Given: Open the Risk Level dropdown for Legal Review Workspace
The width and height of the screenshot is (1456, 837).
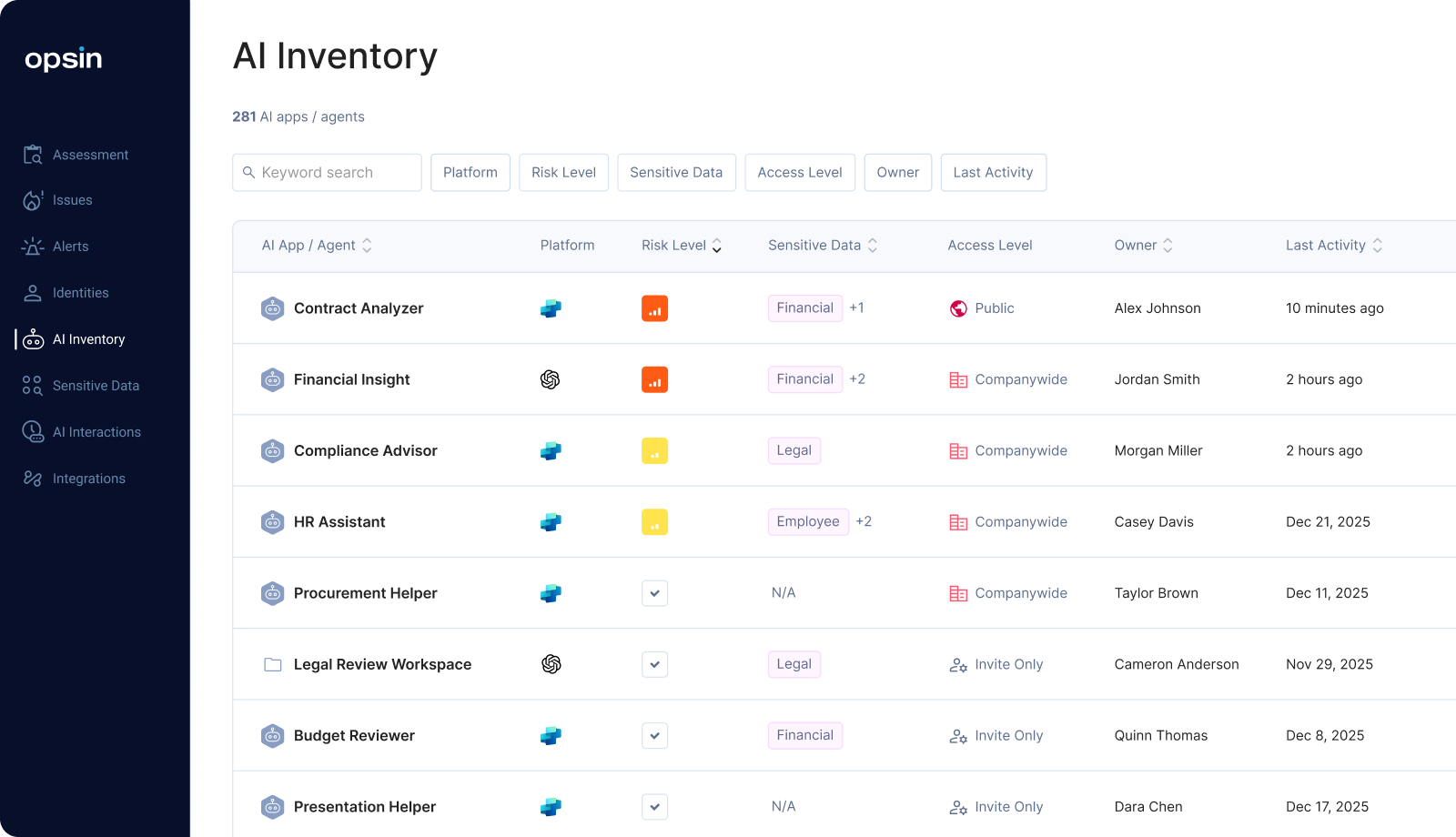Looking at the screenshot, I should pos(654,664).
